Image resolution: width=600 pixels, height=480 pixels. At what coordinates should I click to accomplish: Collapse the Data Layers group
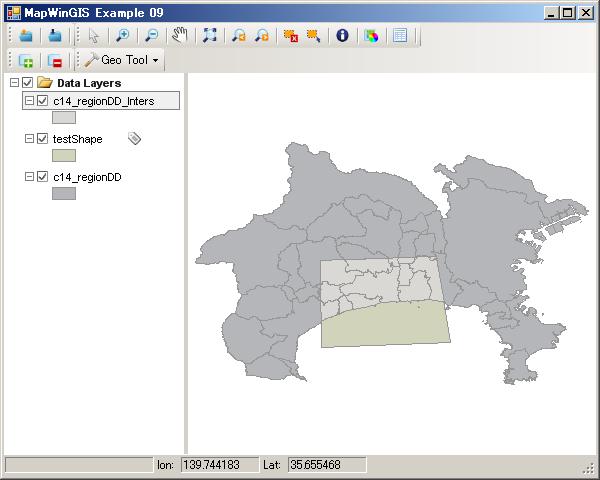13,83
